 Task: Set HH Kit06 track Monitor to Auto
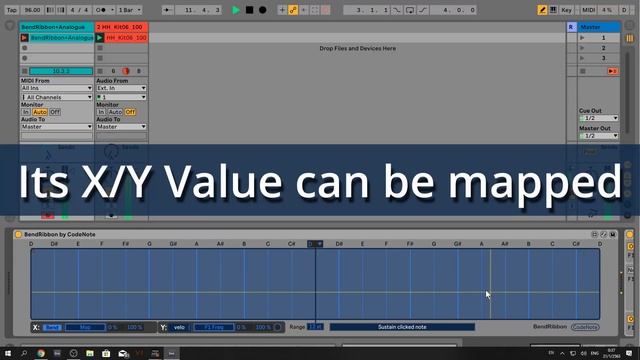click(115, 112)
